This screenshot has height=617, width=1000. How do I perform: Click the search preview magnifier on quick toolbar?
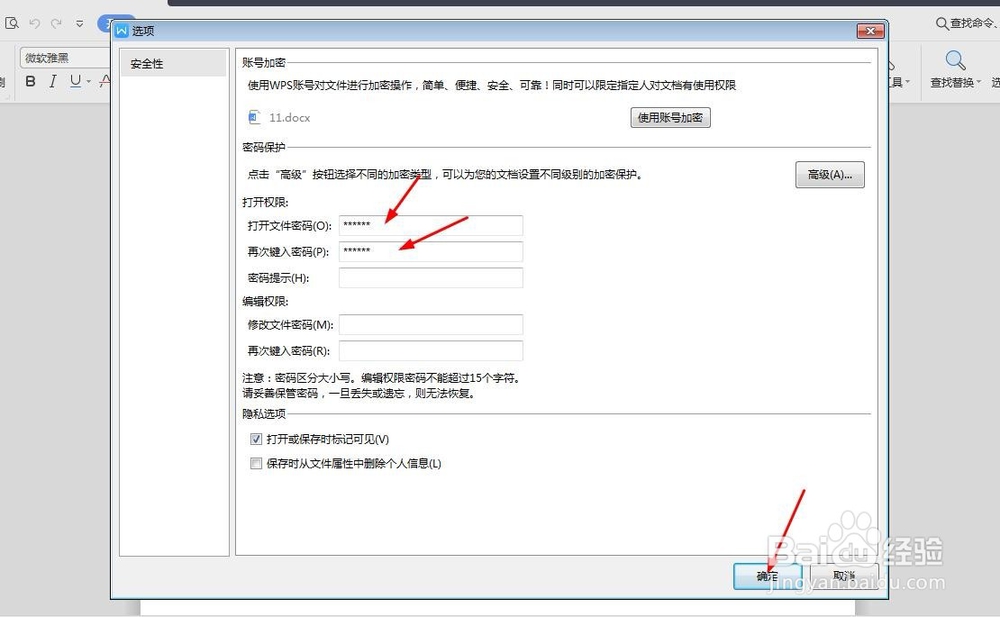13,22
